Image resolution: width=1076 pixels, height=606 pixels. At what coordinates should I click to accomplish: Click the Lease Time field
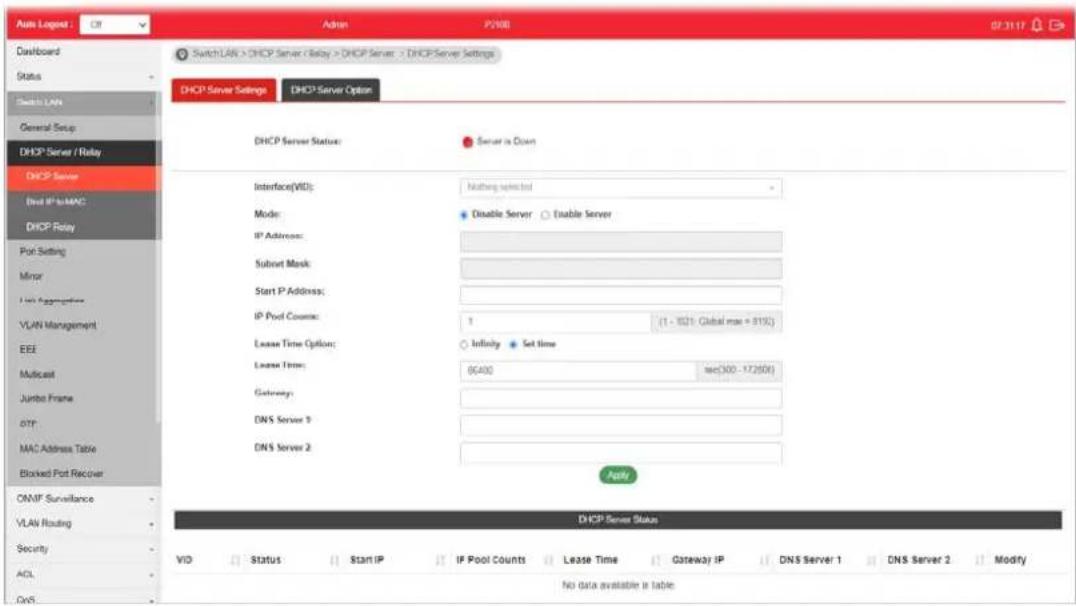(578, 371)
